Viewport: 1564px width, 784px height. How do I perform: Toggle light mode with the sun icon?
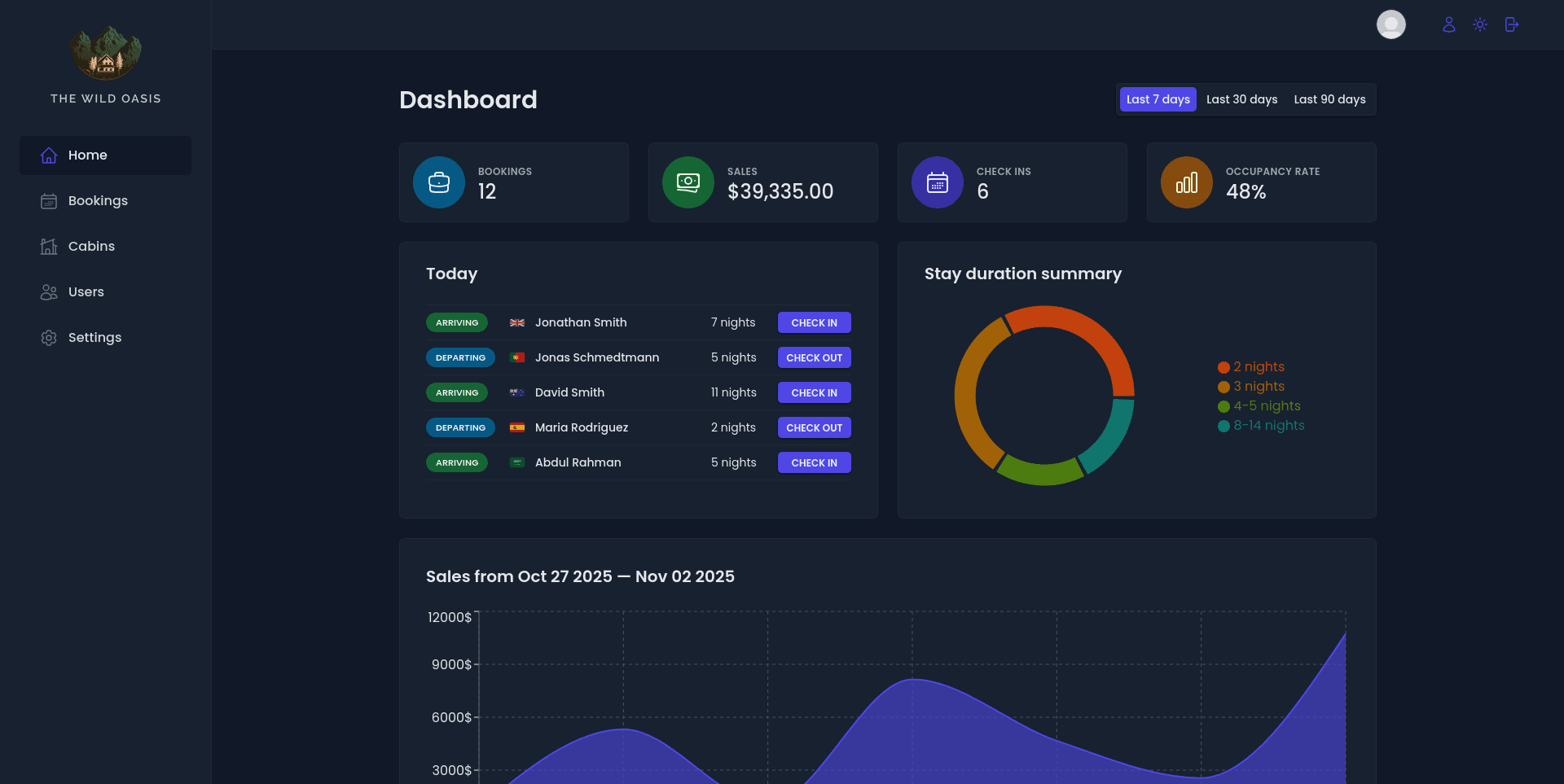(x=1480, y=24)
